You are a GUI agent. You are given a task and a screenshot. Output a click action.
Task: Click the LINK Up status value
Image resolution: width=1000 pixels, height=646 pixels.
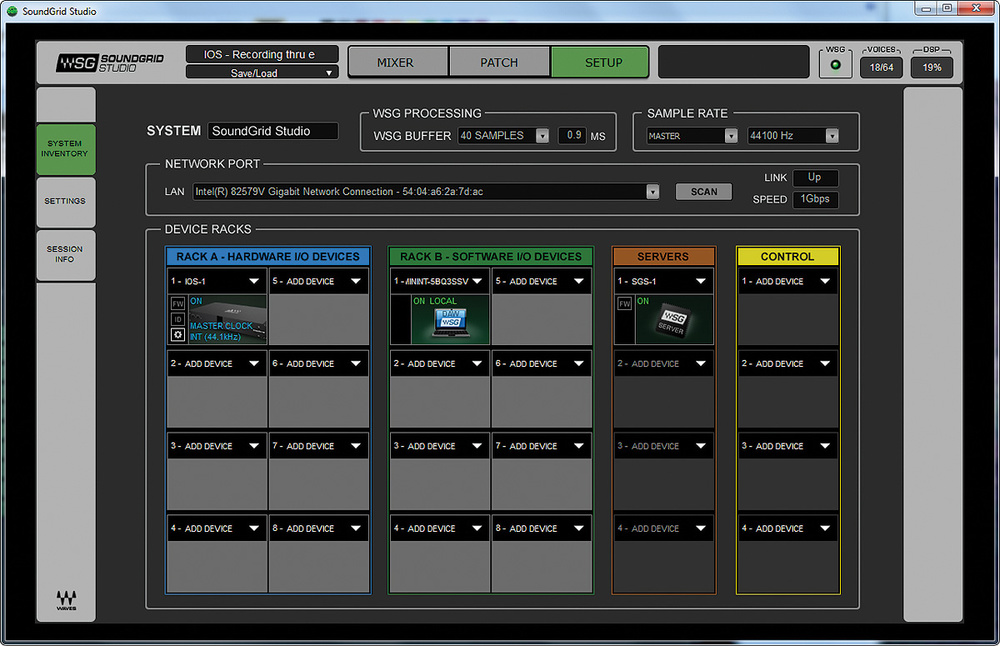[815, 178]
